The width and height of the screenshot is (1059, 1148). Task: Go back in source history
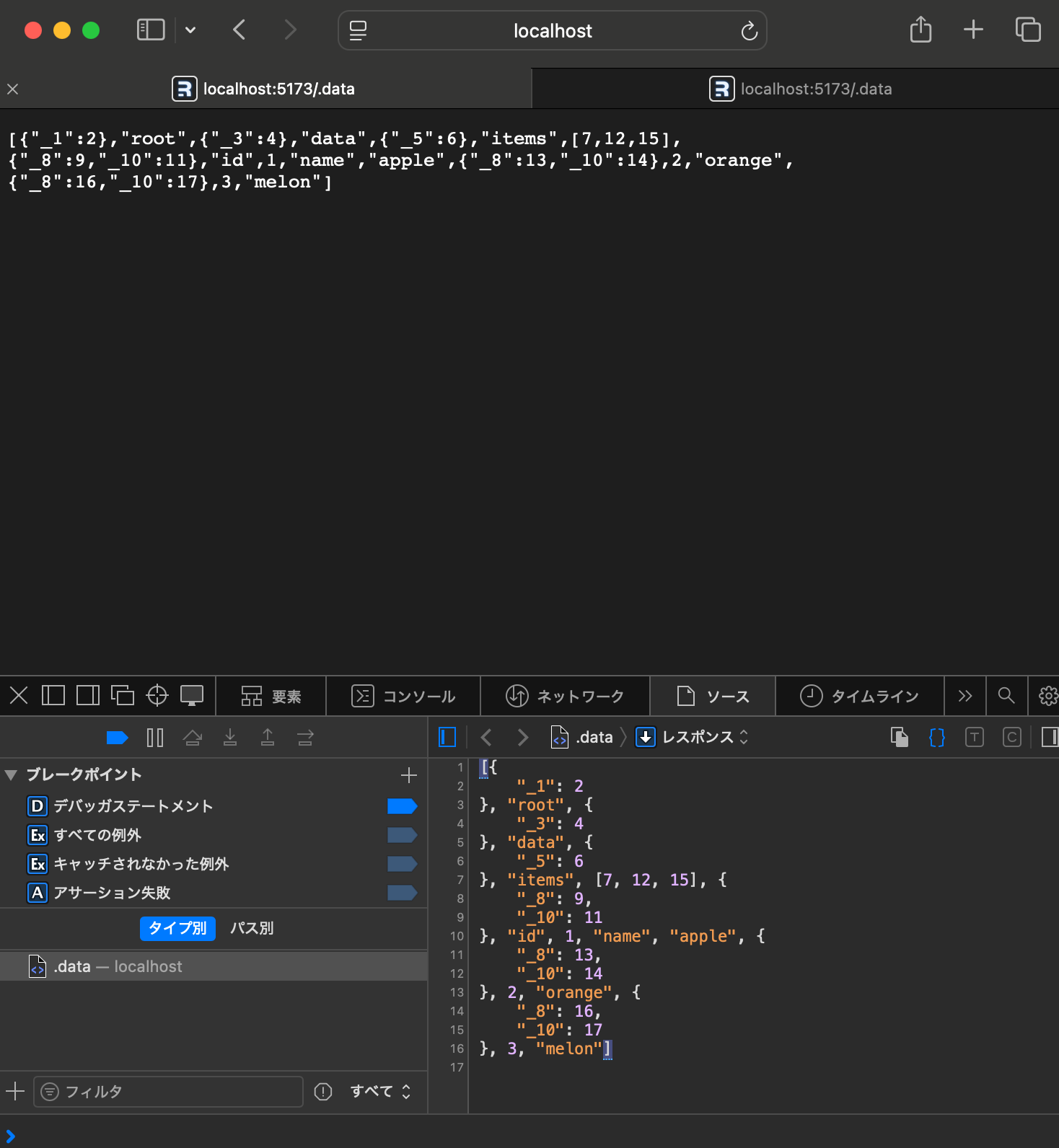click(486, 737)
